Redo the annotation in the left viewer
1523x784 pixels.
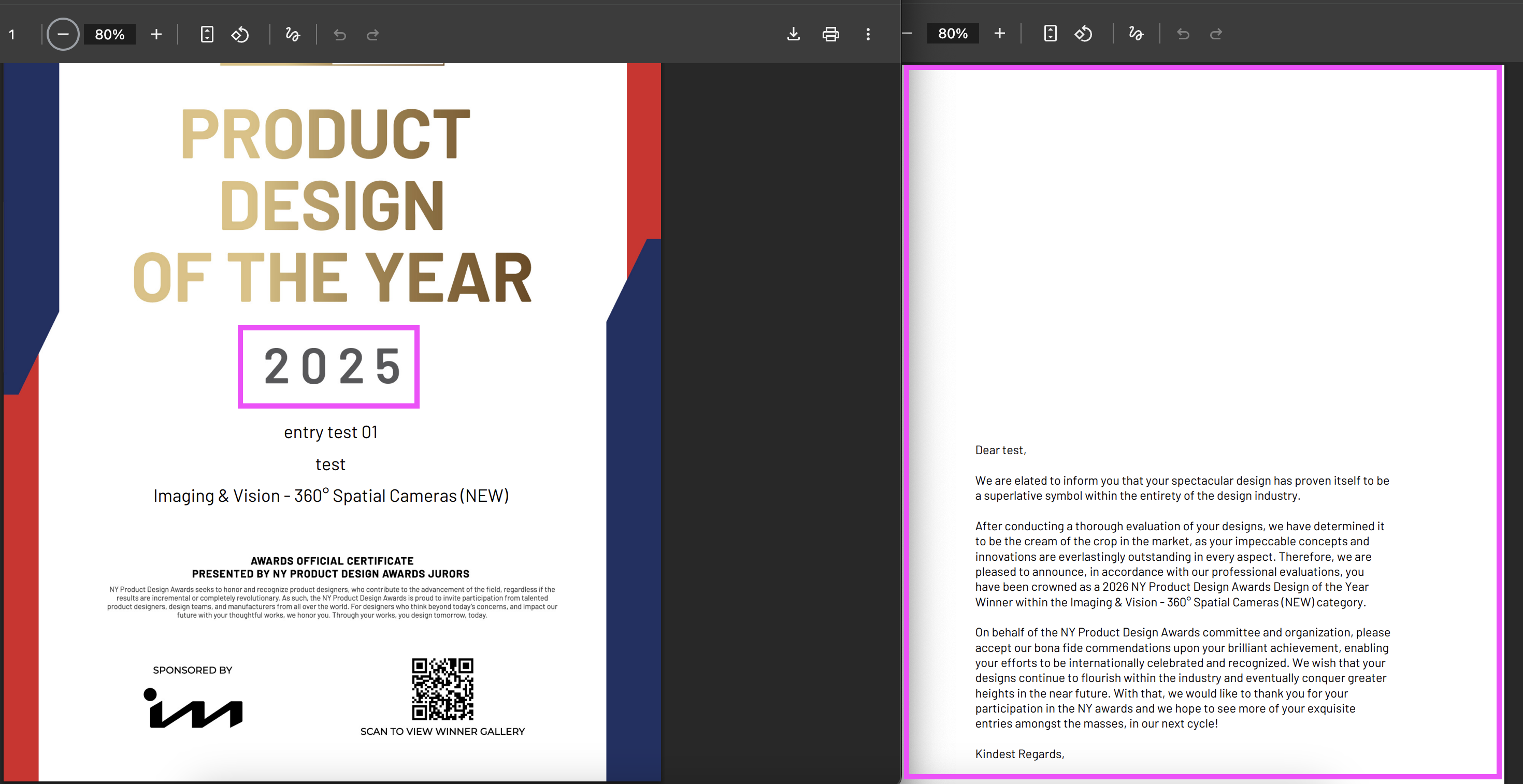(x=372, y=35)
